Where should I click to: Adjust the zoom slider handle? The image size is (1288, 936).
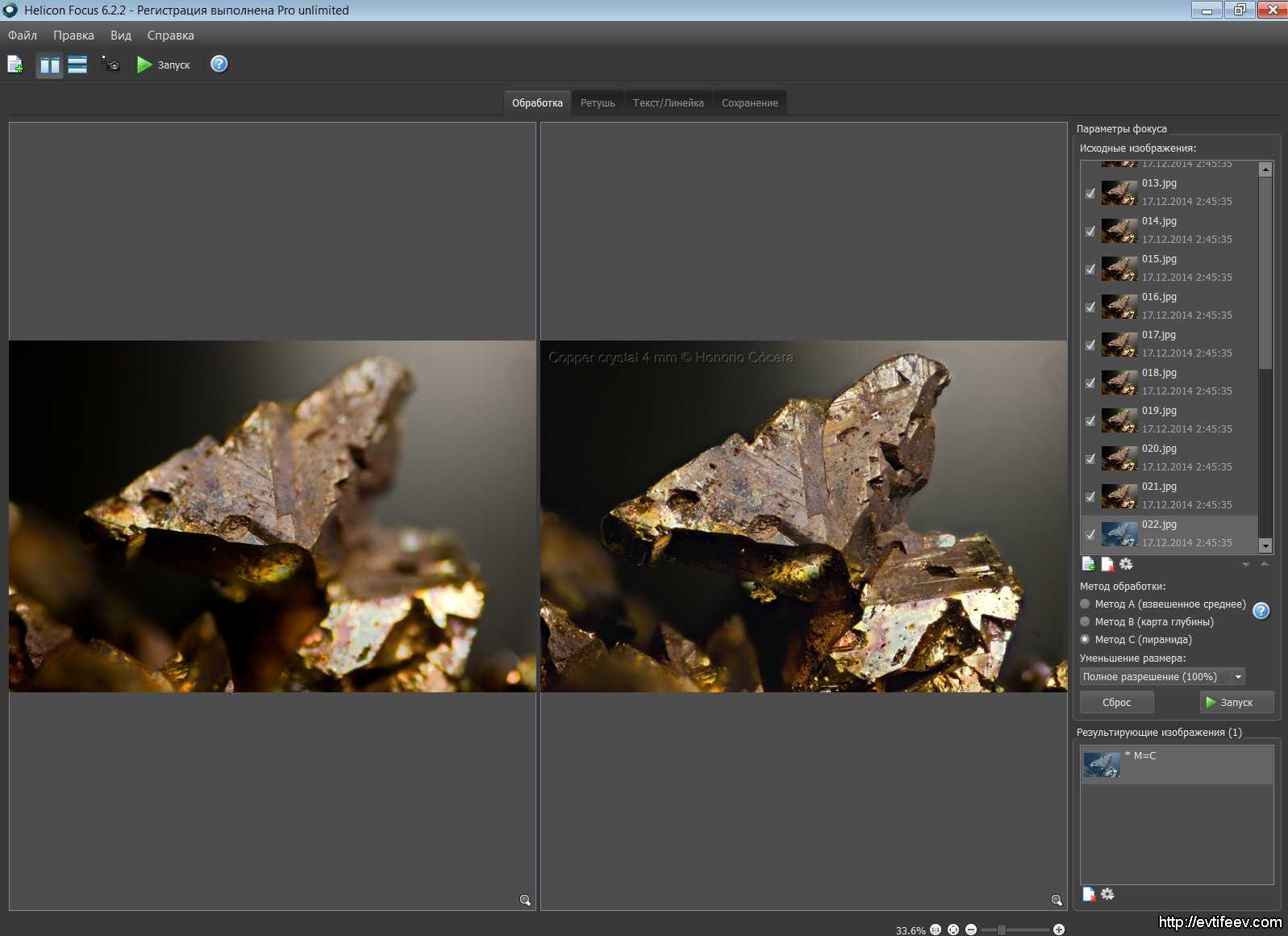click(x=1001, y=930)
